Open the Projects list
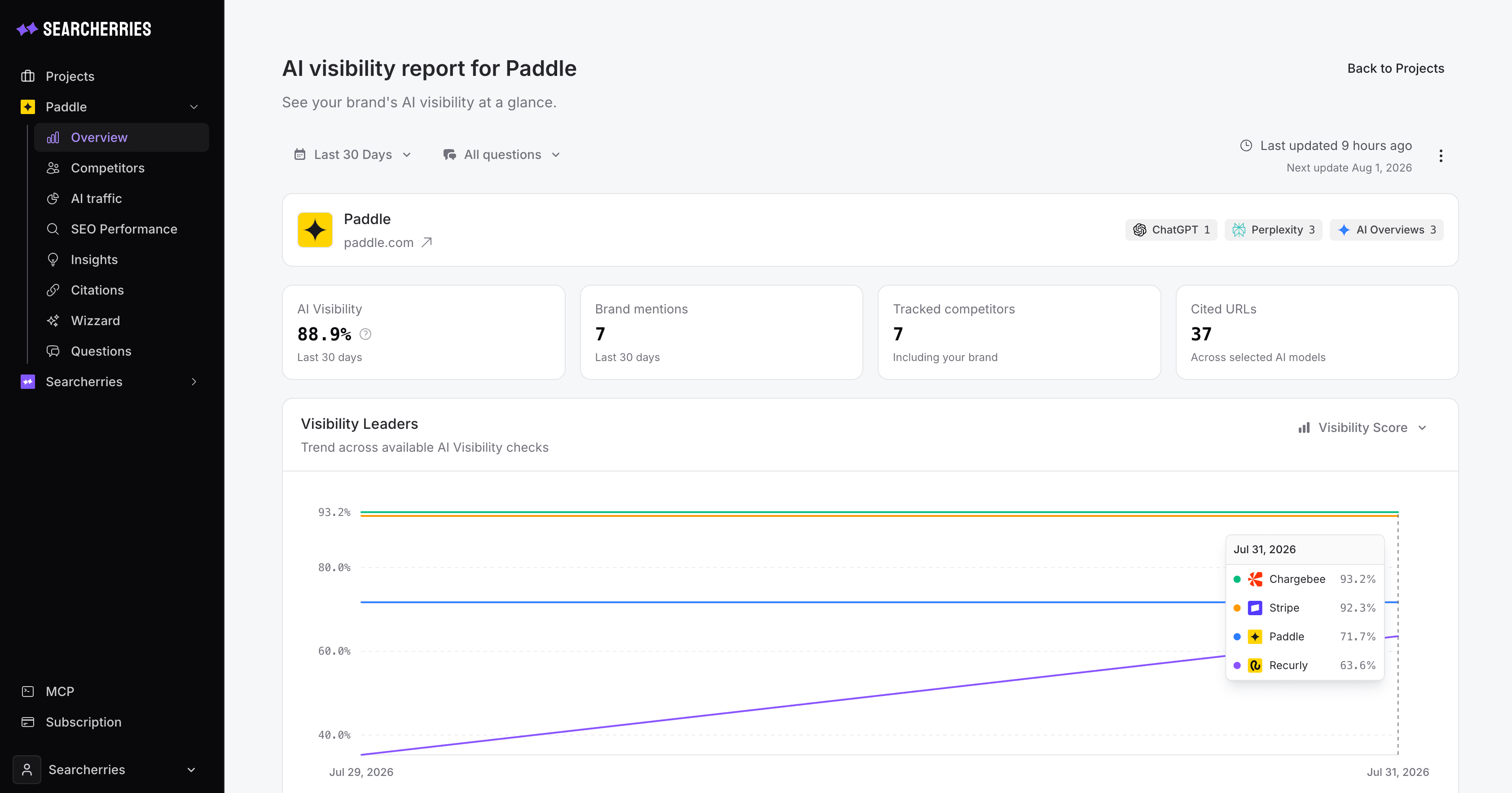 tap(111, 76)
